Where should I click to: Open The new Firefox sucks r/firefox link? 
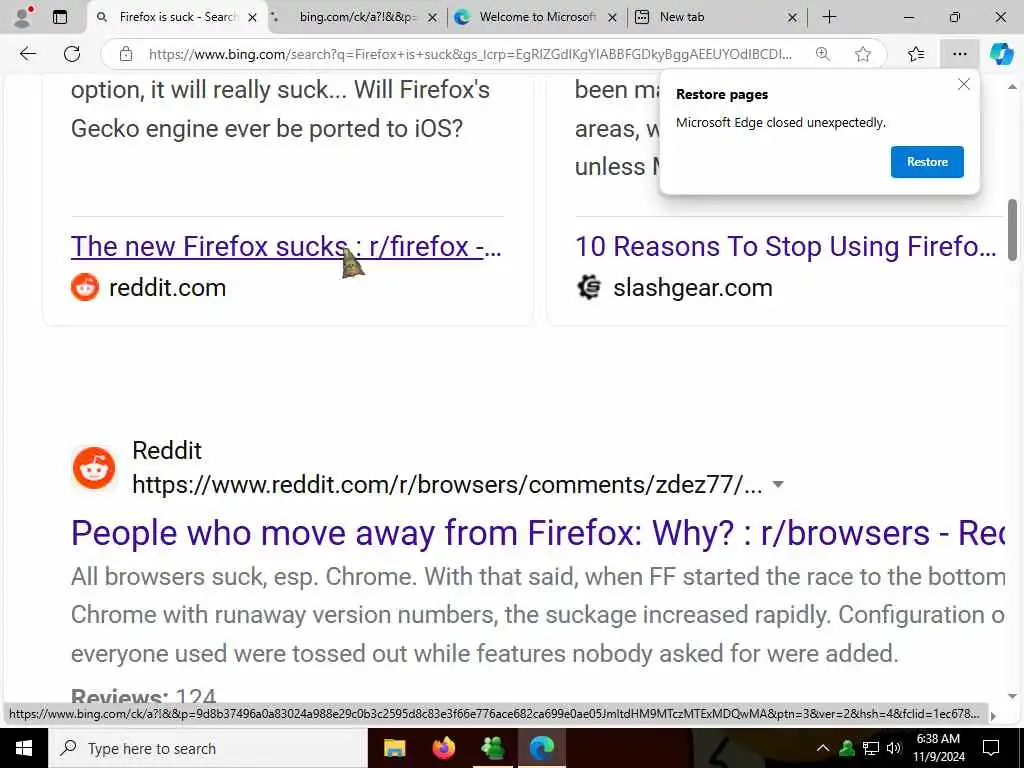tap(286, 246)
